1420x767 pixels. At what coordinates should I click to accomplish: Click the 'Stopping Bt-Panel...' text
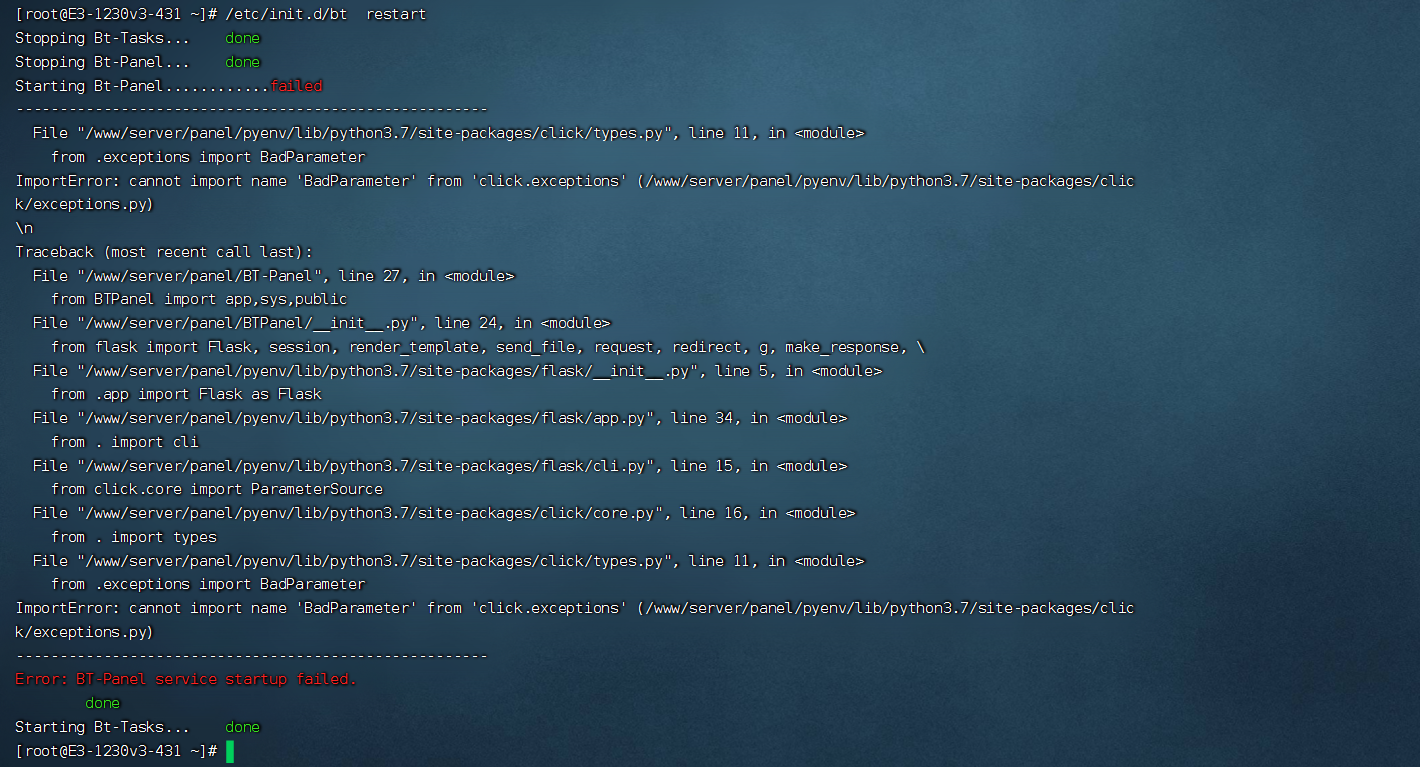[x=102, y=62]
